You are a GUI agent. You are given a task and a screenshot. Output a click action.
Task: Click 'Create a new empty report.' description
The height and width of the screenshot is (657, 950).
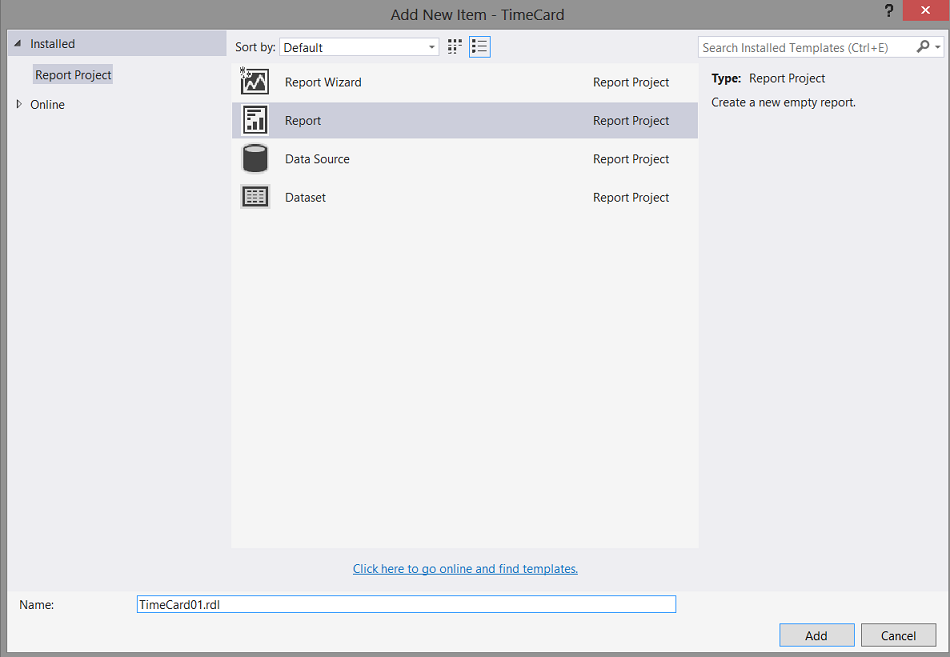pyautogui.click(x=783, y=102)
